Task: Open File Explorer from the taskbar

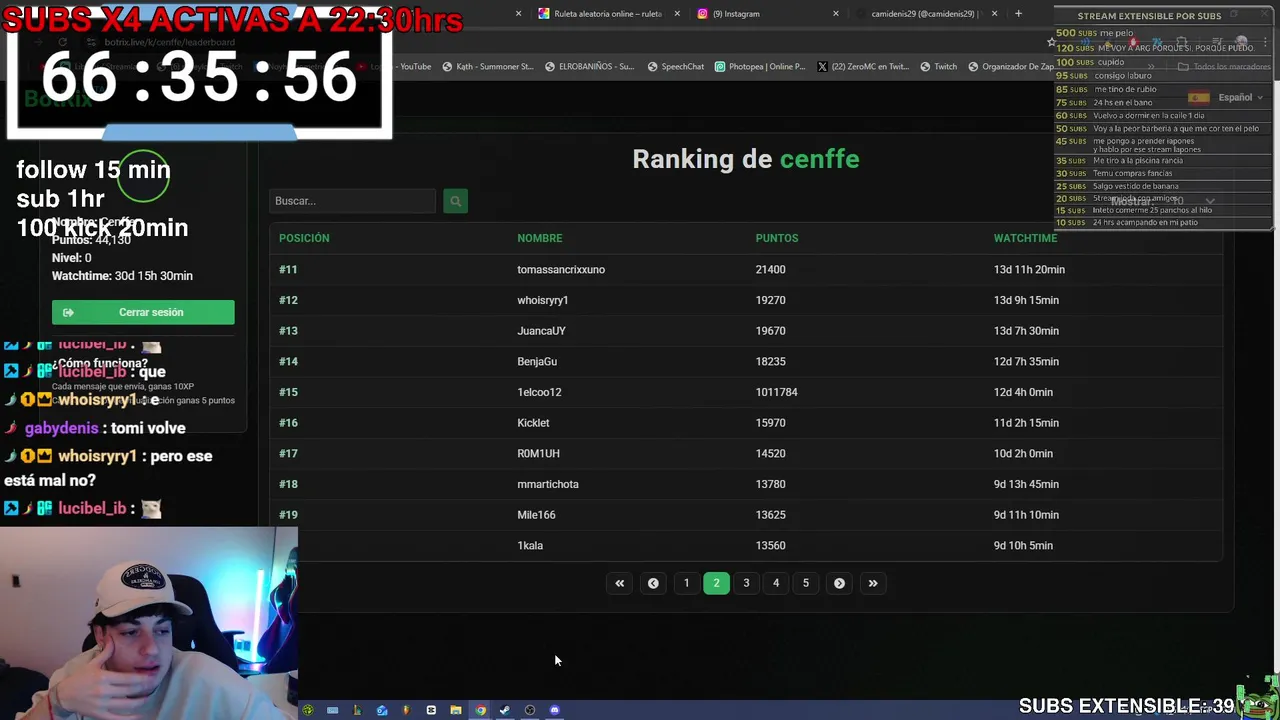Action: point(456,710)
